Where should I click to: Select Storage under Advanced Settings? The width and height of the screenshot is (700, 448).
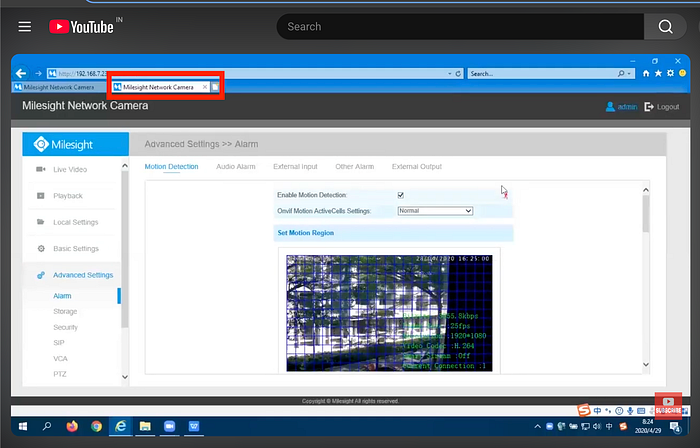point(65,311)
